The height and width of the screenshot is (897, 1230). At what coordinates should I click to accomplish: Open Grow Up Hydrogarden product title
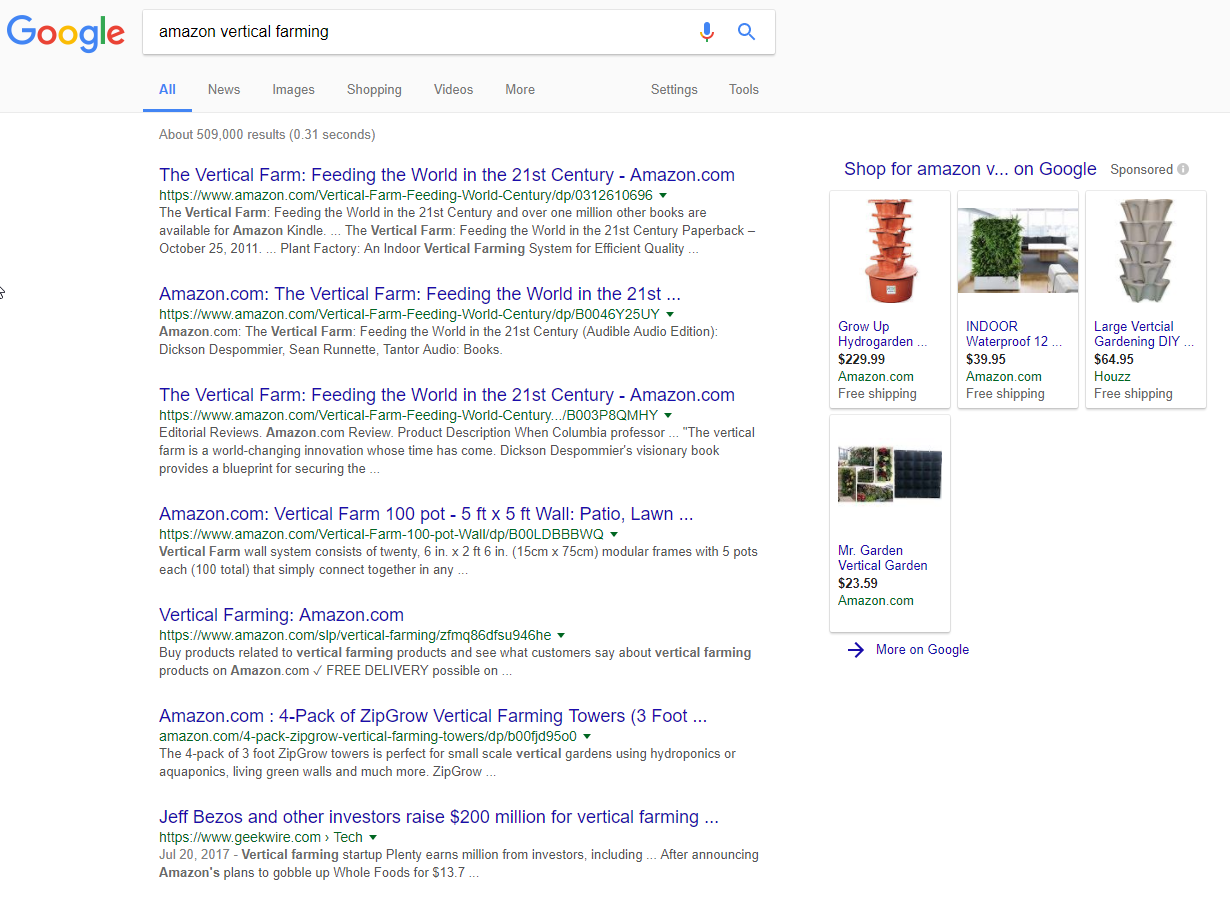tap(883, 334)
